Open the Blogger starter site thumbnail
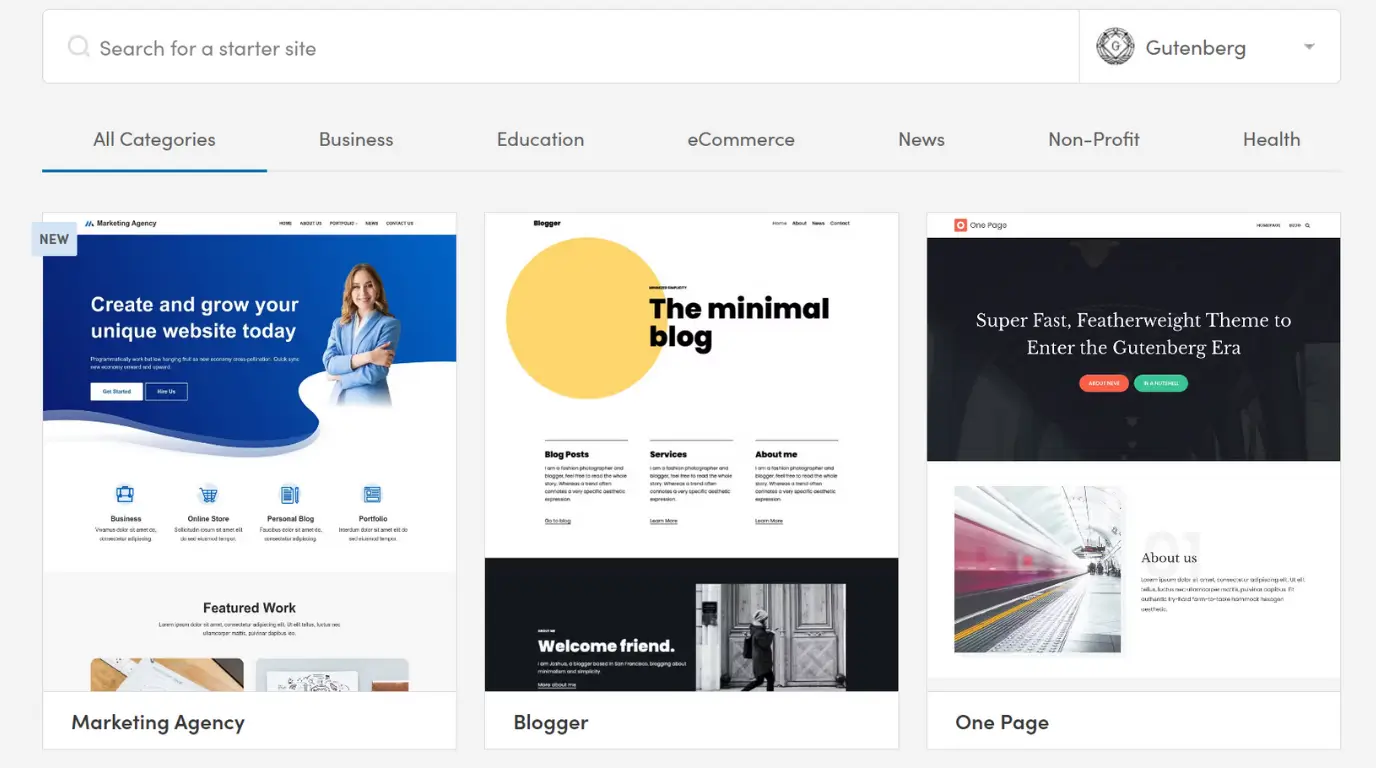 [691, 450]
